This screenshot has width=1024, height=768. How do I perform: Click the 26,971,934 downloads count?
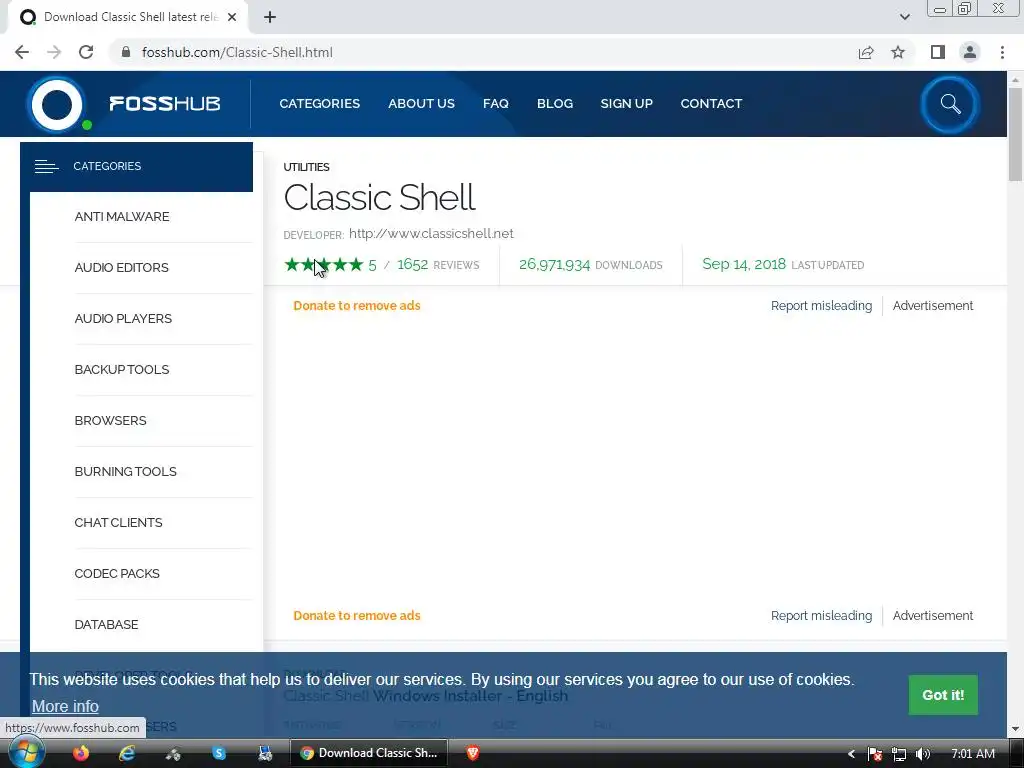[x=554, y=264]
